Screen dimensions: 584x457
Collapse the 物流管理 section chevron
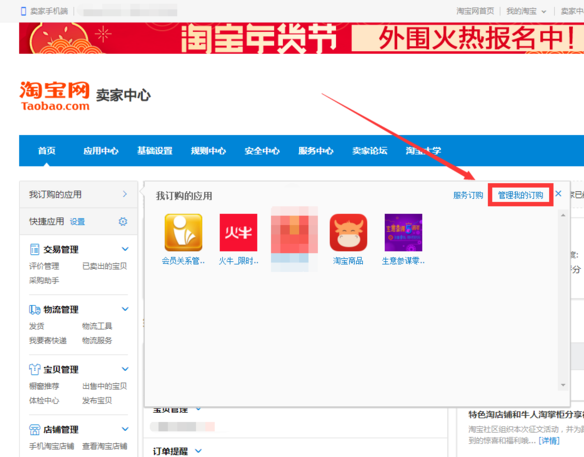[x=125, y=309]
